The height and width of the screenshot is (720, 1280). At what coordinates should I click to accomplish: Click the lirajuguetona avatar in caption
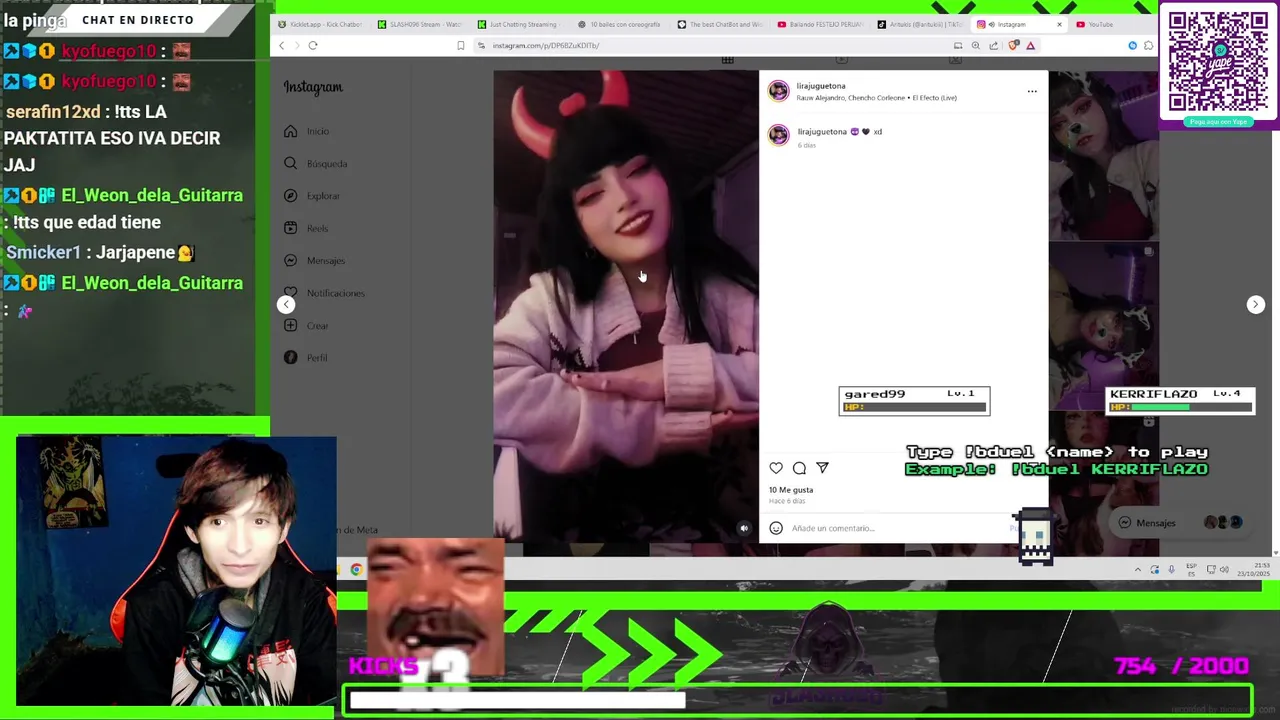[778, 135]
